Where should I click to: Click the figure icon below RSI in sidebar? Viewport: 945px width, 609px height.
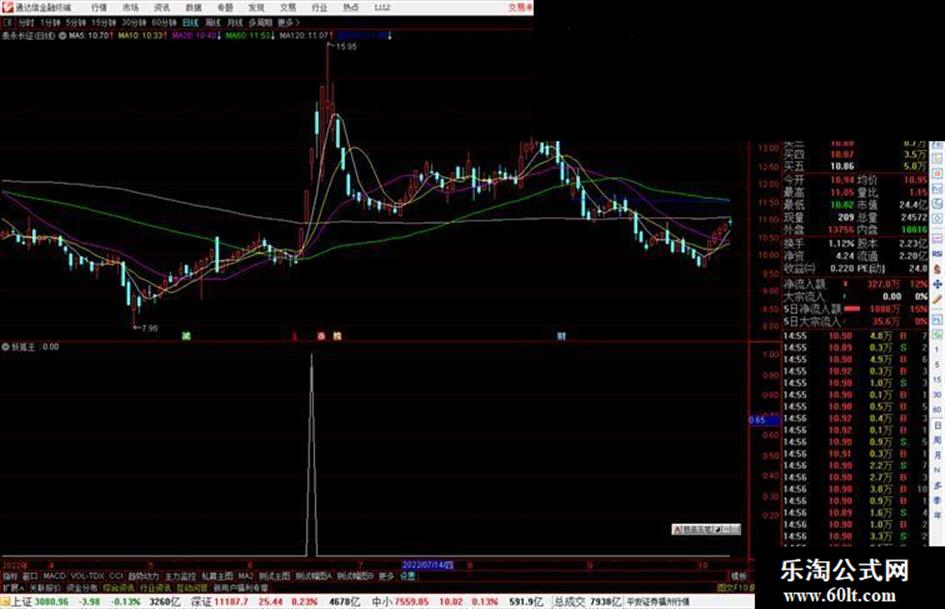(937, 270)
